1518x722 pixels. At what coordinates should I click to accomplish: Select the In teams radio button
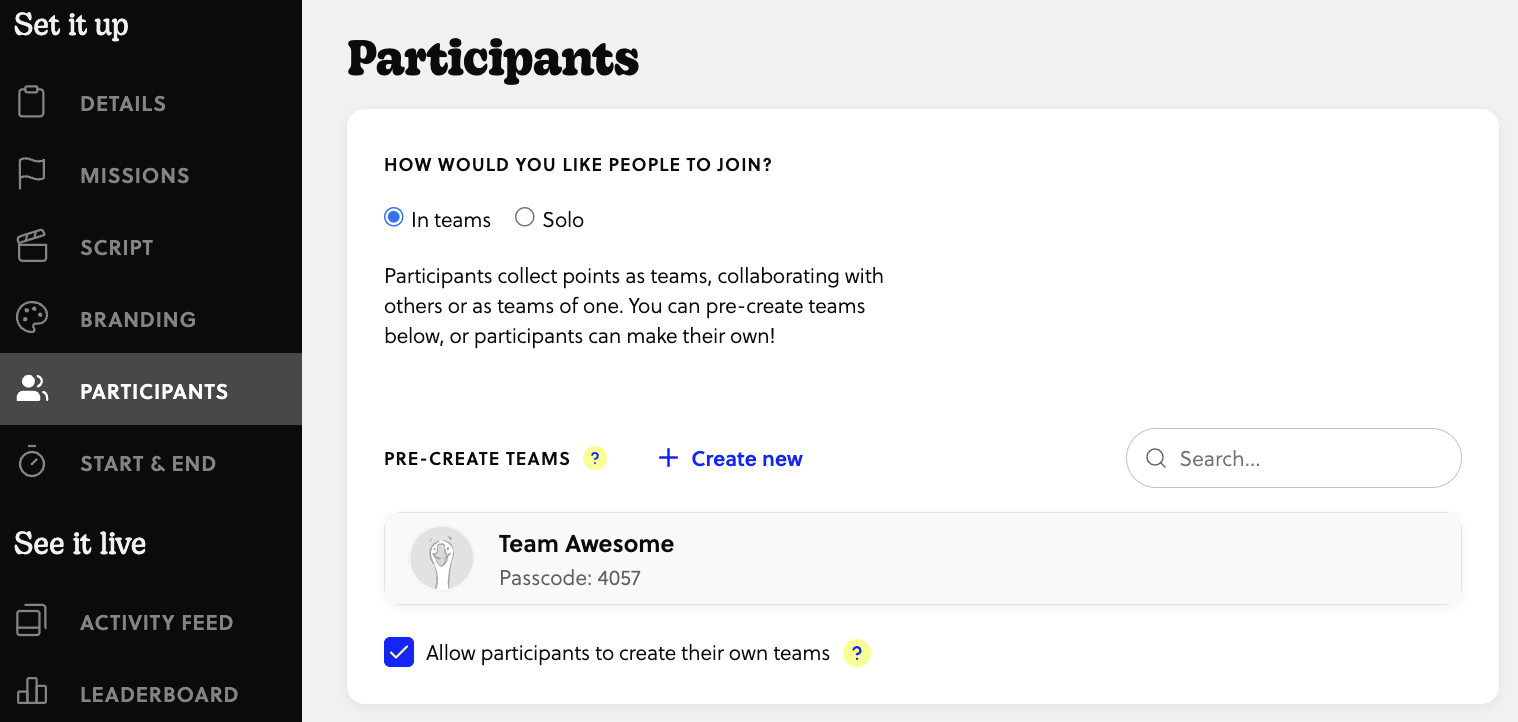pos(393,216)
